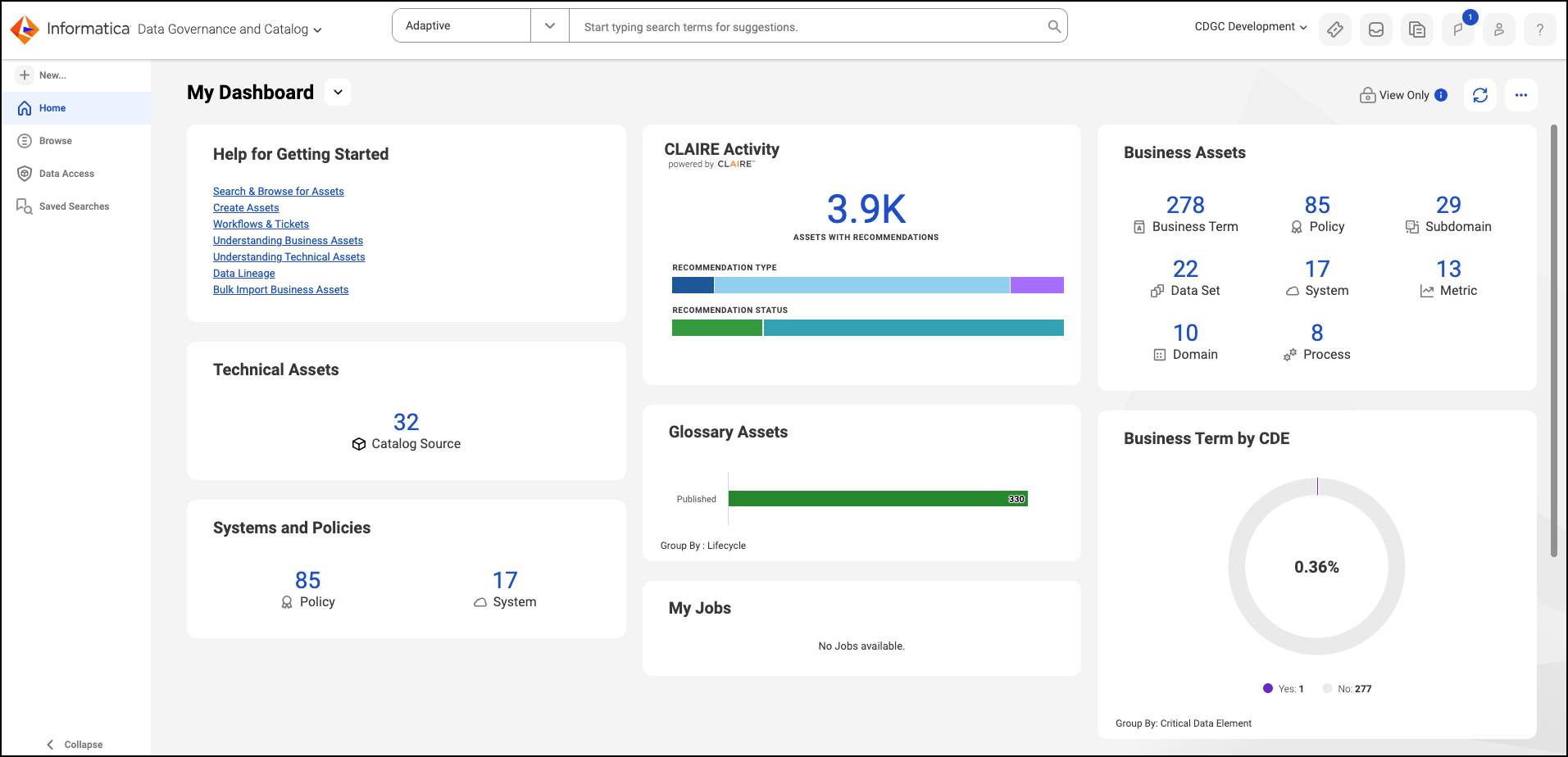Click the purple recommendation type segment
The height and width of the screenshot is (757, 1568).
click(x=1037, y=285)
